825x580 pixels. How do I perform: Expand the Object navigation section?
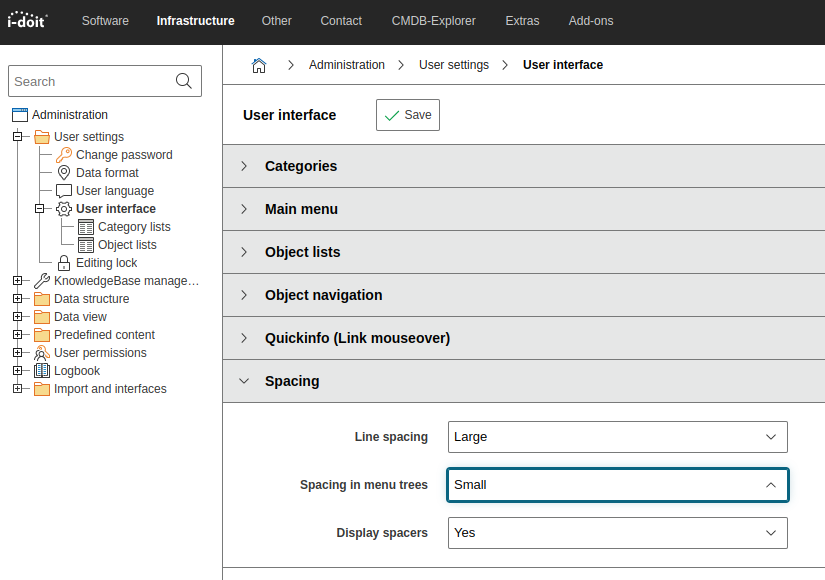(x=524, y=295)
